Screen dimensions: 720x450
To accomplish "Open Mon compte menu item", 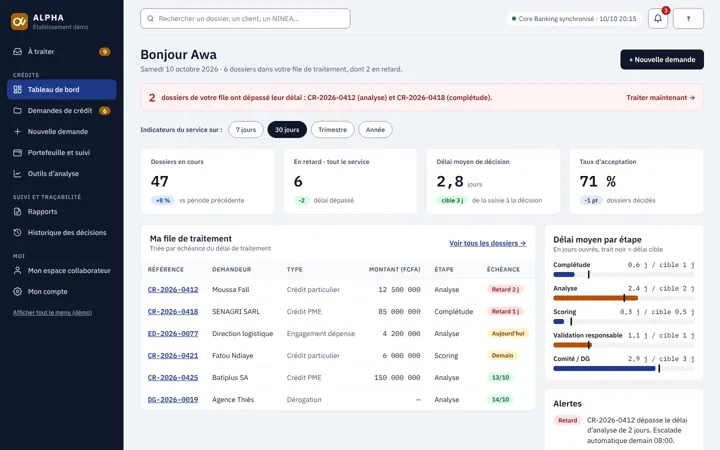I will tap(62, 292).
